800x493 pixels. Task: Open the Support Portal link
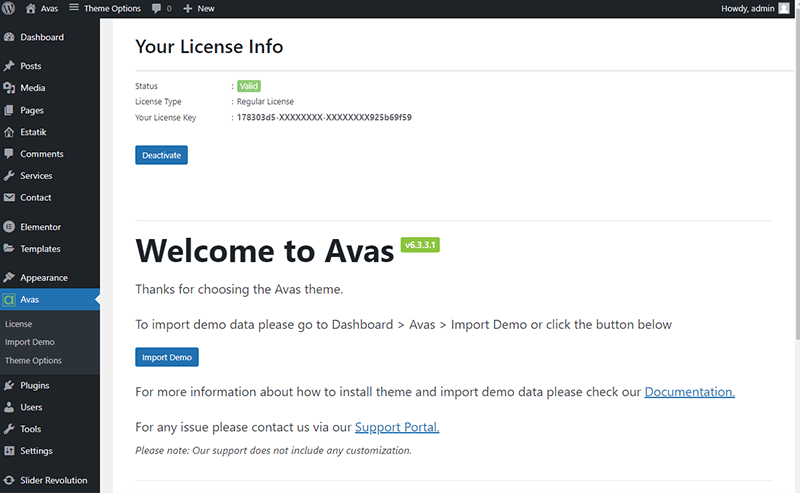[x=397, y=427]
